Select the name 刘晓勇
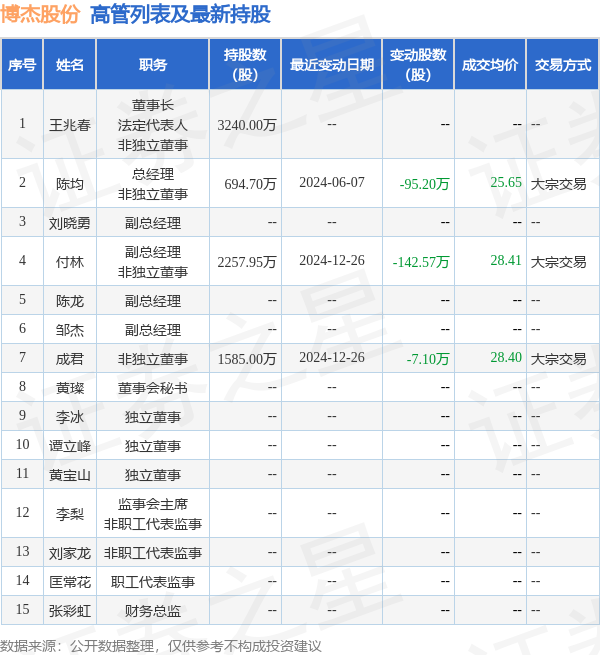This screenshot has width=600, height=655. (70, 223)
